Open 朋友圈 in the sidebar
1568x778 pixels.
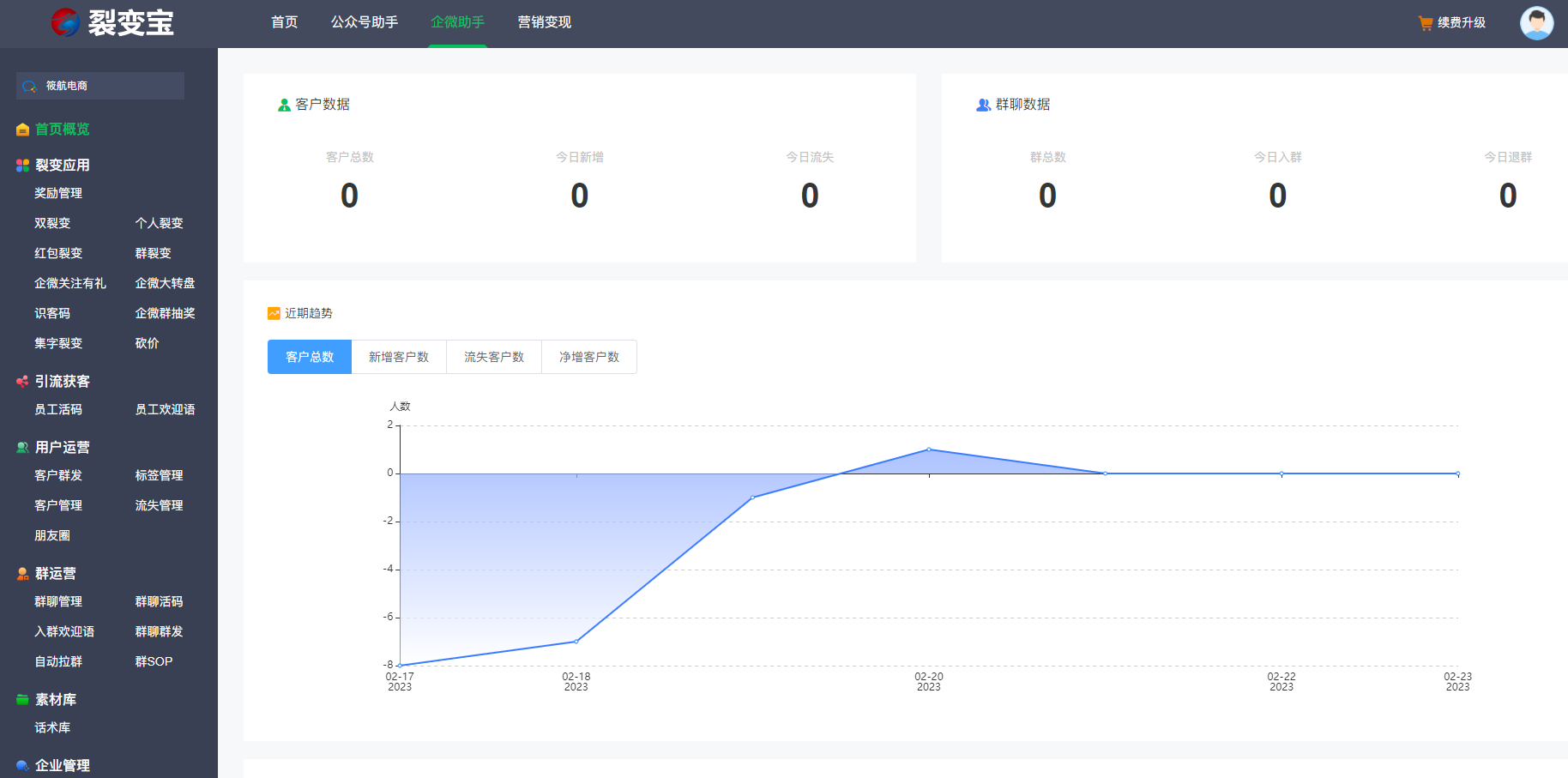click(52, 536)
